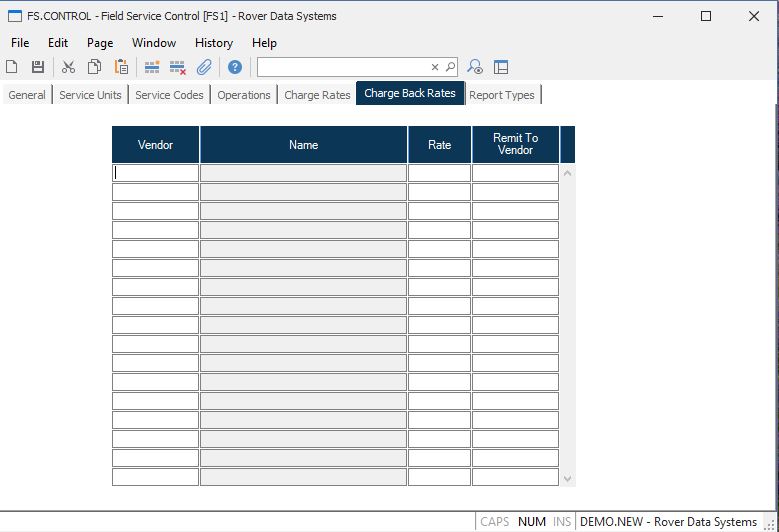This screenshot has height=532, width=779.
Task: Click the first Rate input cell
Action: (439, 173)
